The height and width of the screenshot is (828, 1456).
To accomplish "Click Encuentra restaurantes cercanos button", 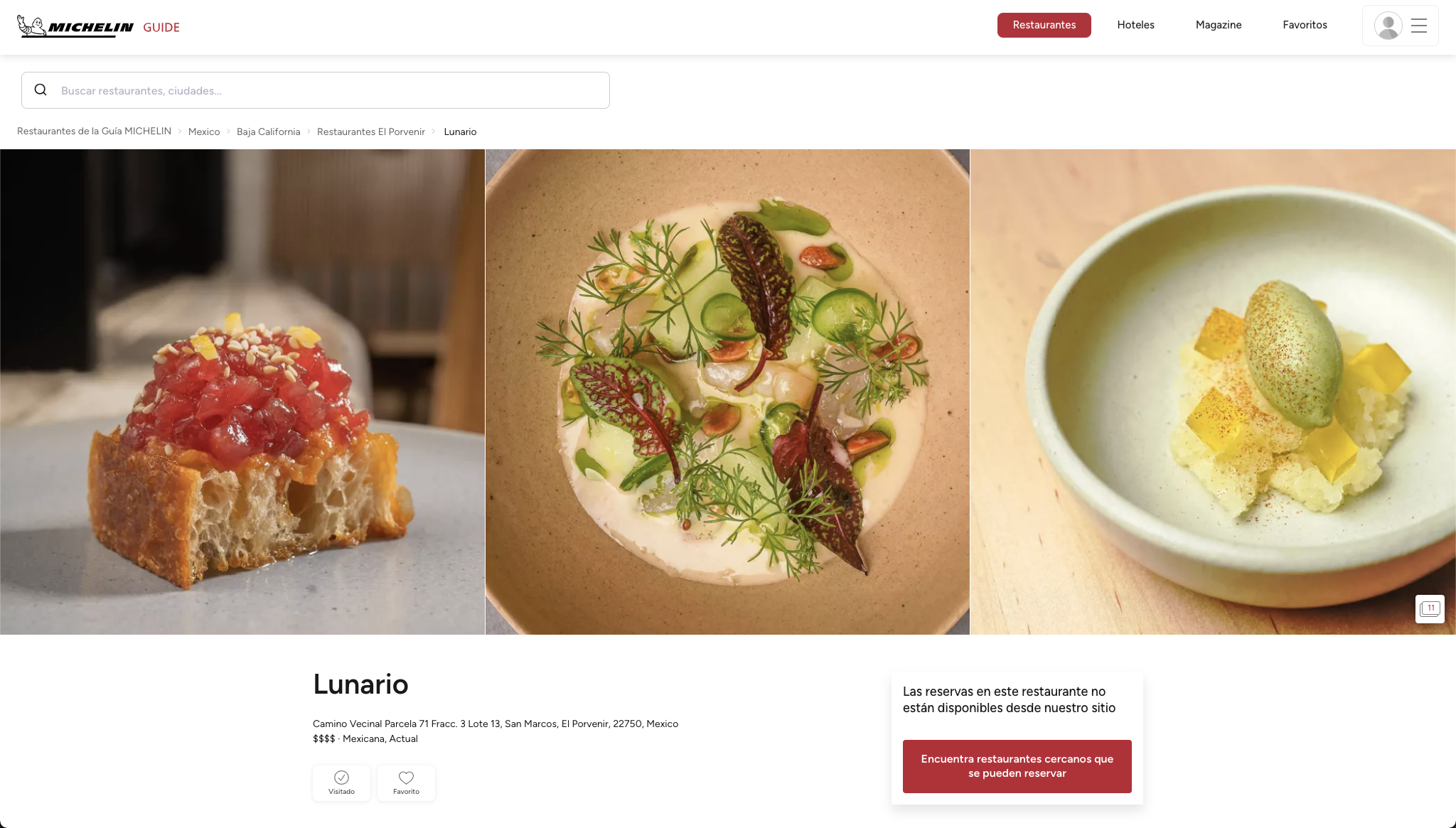I will click(x=1017, y=766).
